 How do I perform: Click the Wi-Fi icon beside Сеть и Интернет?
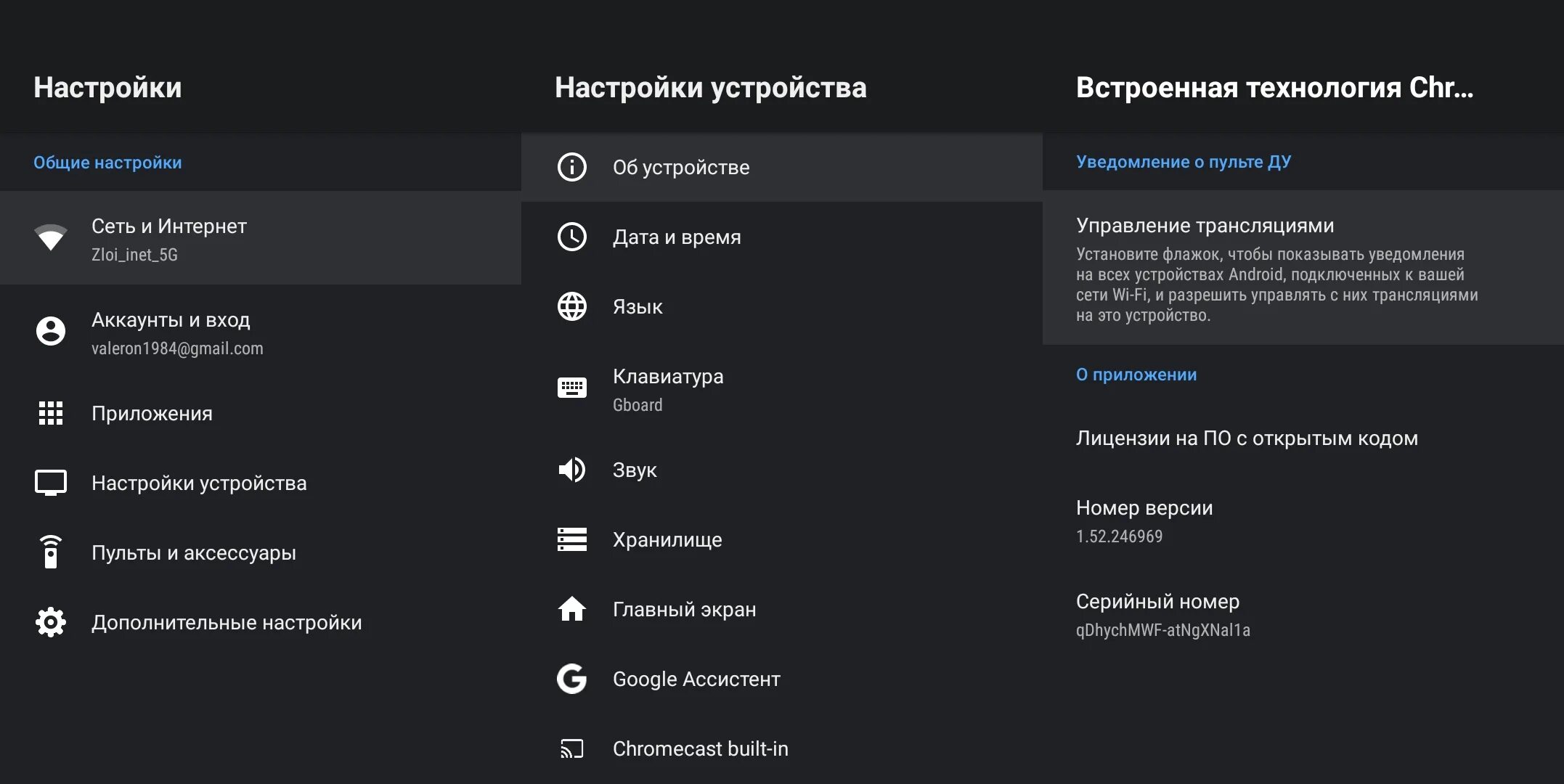click(x=51, y=237)
